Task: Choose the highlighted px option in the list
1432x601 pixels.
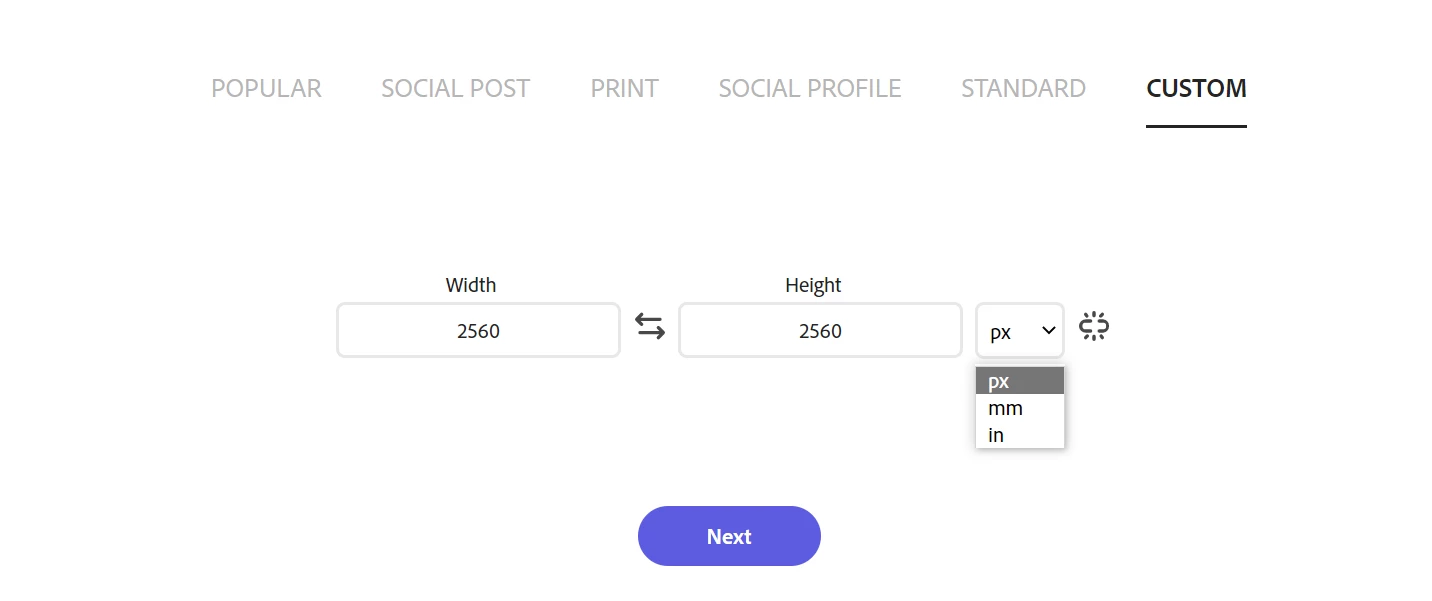Action: pos(1019,381)
